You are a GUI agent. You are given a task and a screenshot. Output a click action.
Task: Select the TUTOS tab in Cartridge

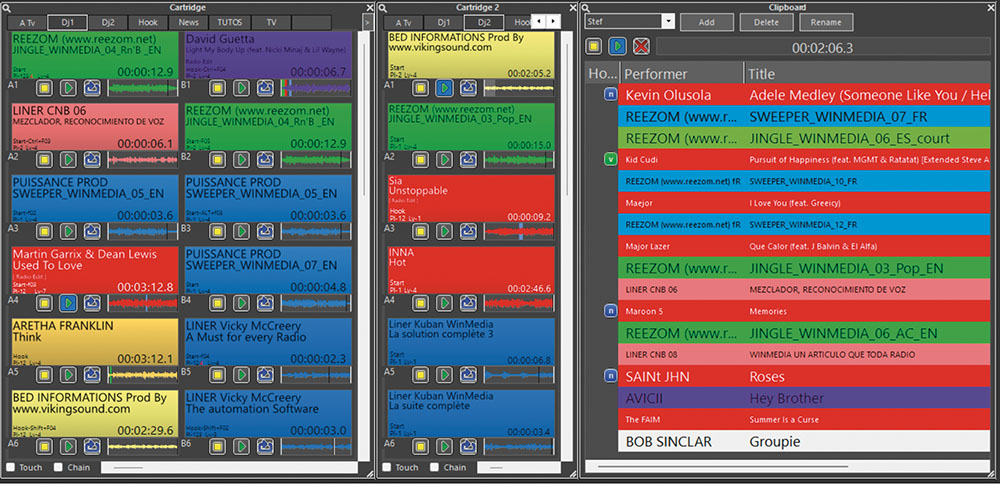227,21
